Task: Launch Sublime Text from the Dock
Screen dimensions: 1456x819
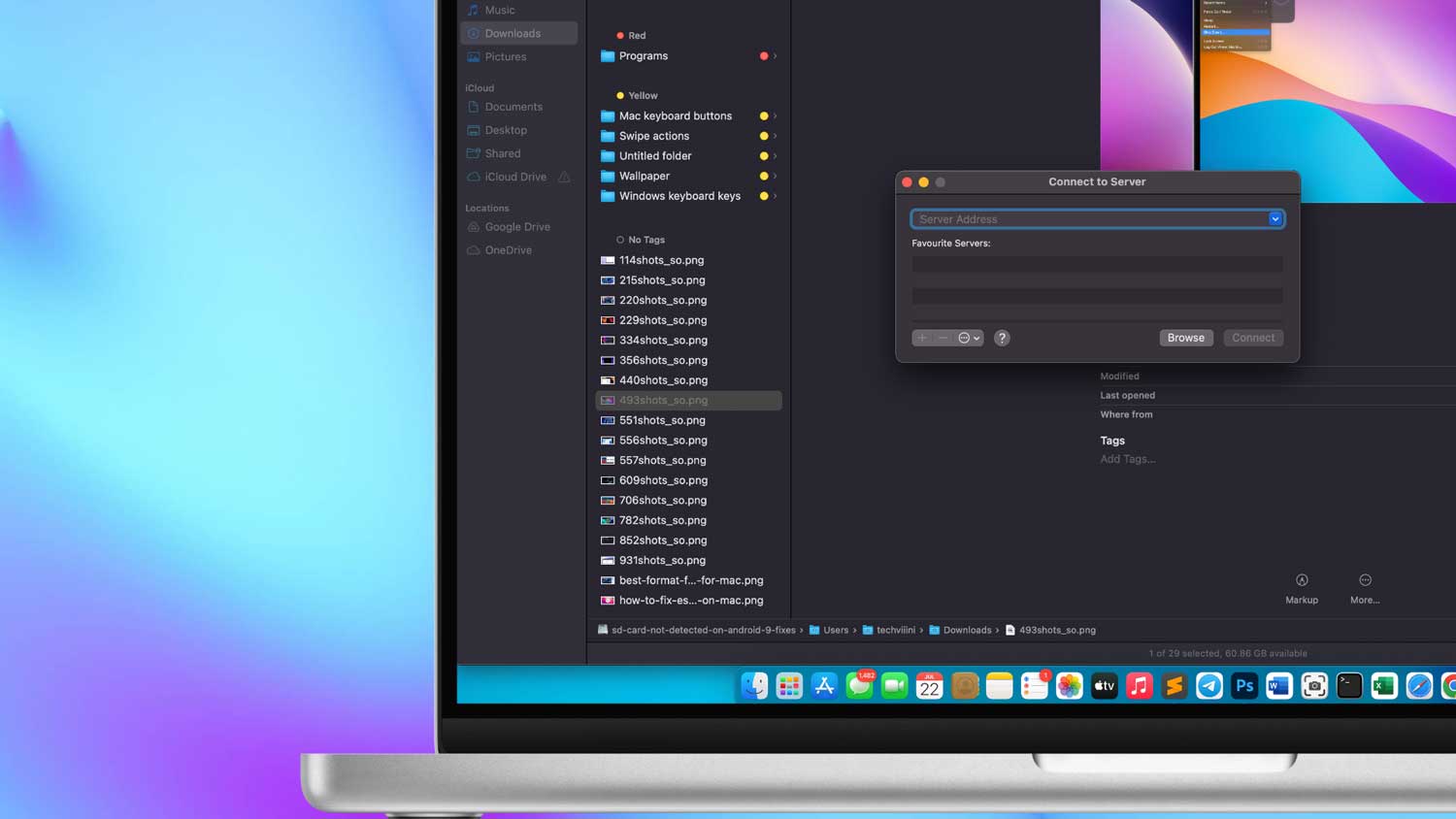Action: (1174, 686)
